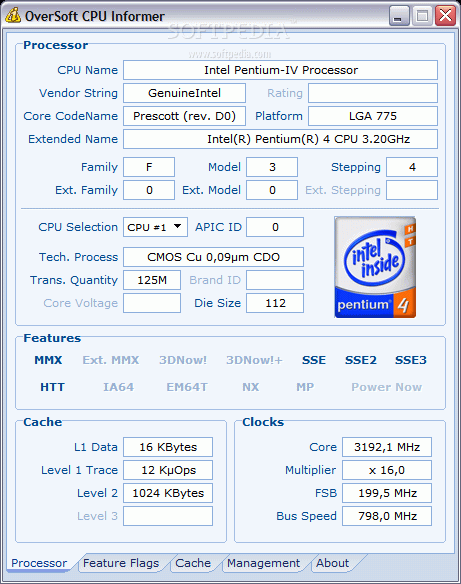Viewport: 461px width, 584px height.
Task: Click the Multiplier x 16,0 field
Action: pos(387,470)
